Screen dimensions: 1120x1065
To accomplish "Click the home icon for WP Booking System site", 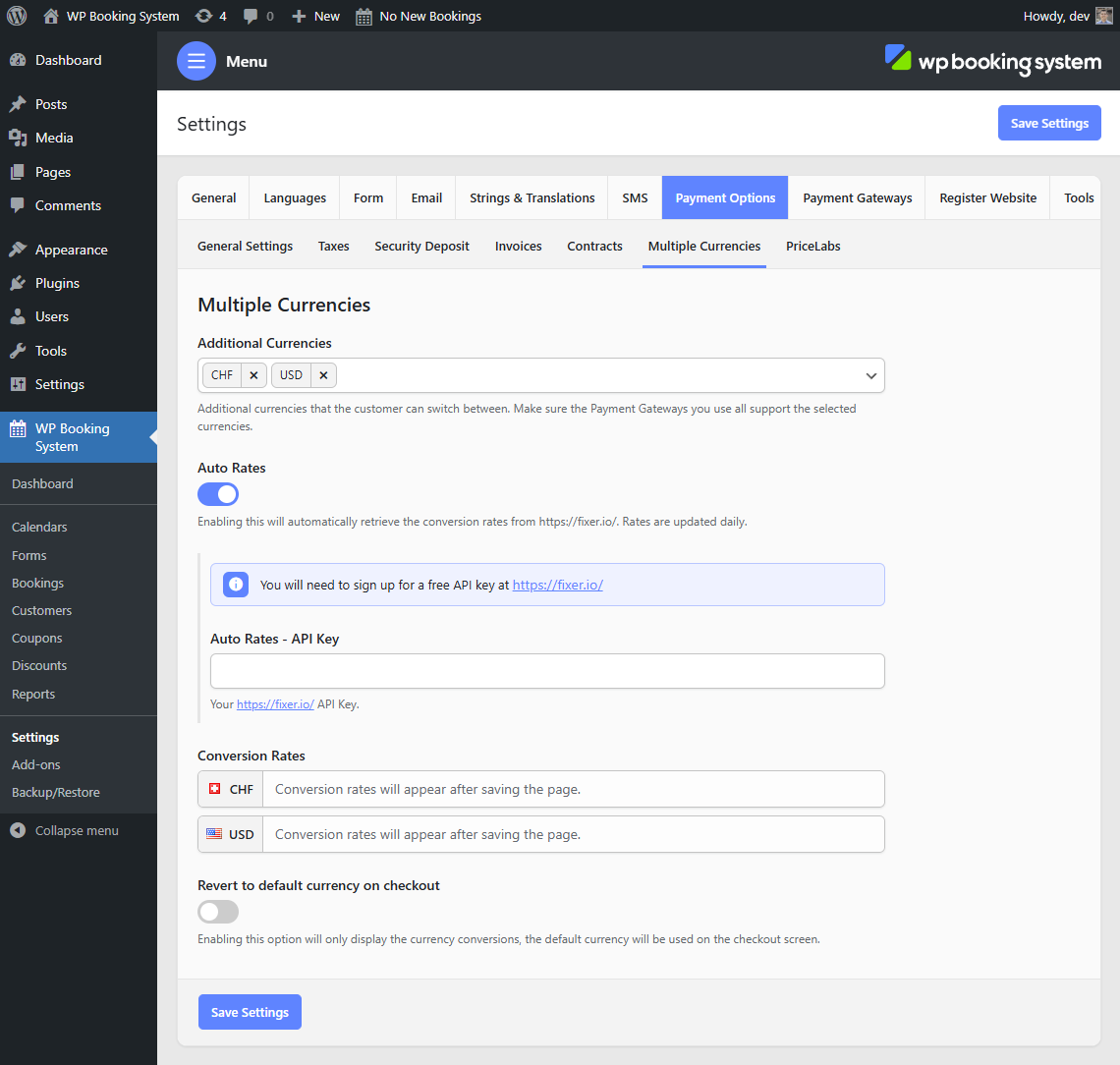I will 51,16.
